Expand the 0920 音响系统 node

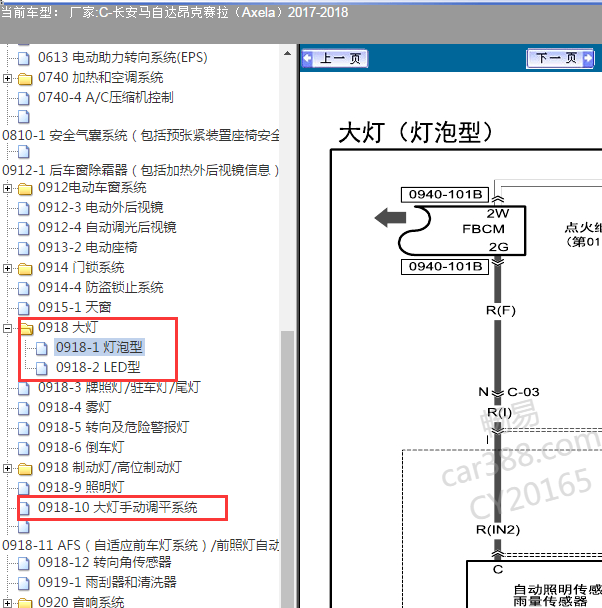pyautogui.click(x=7, y=603)
